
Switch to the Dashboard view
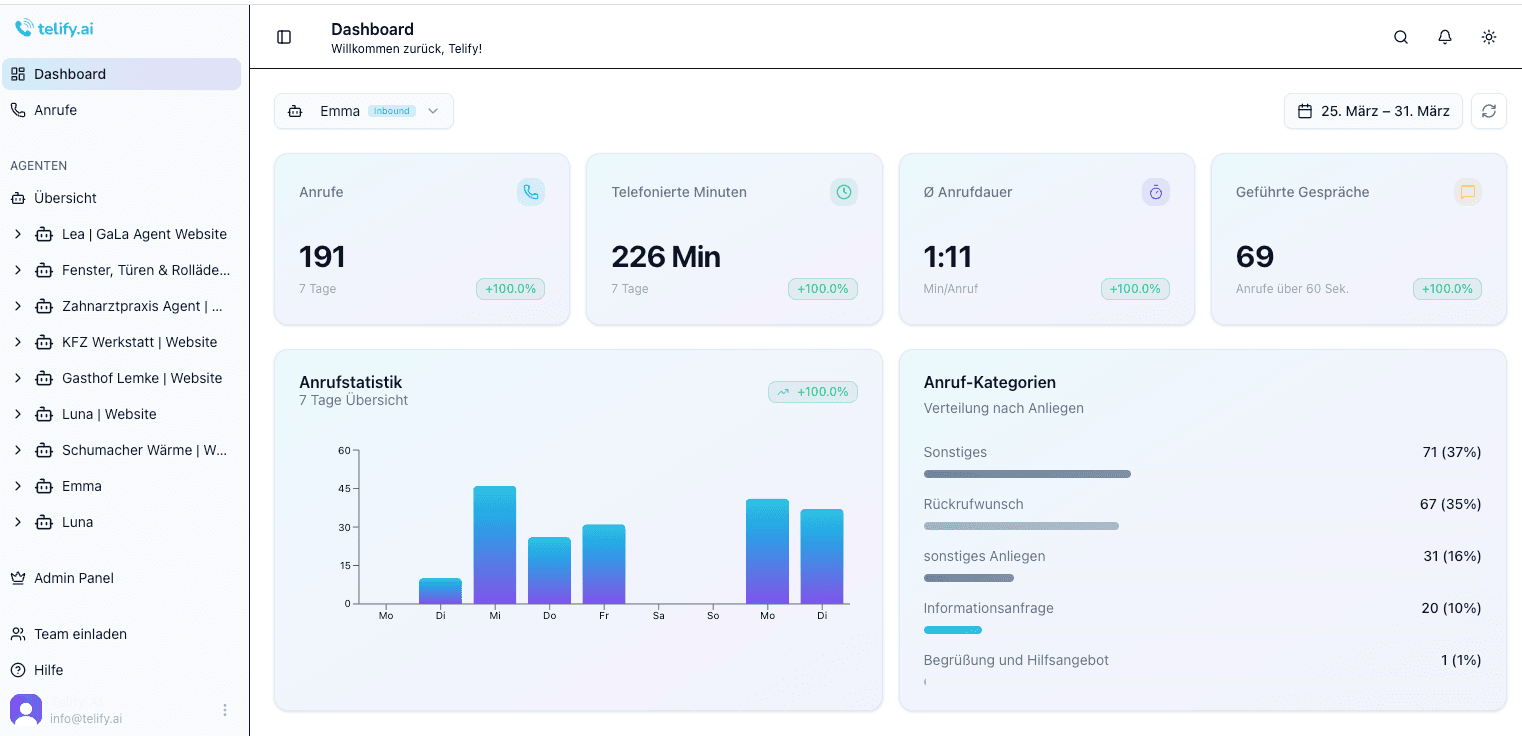pyautogui.click(x=70, y=73)
